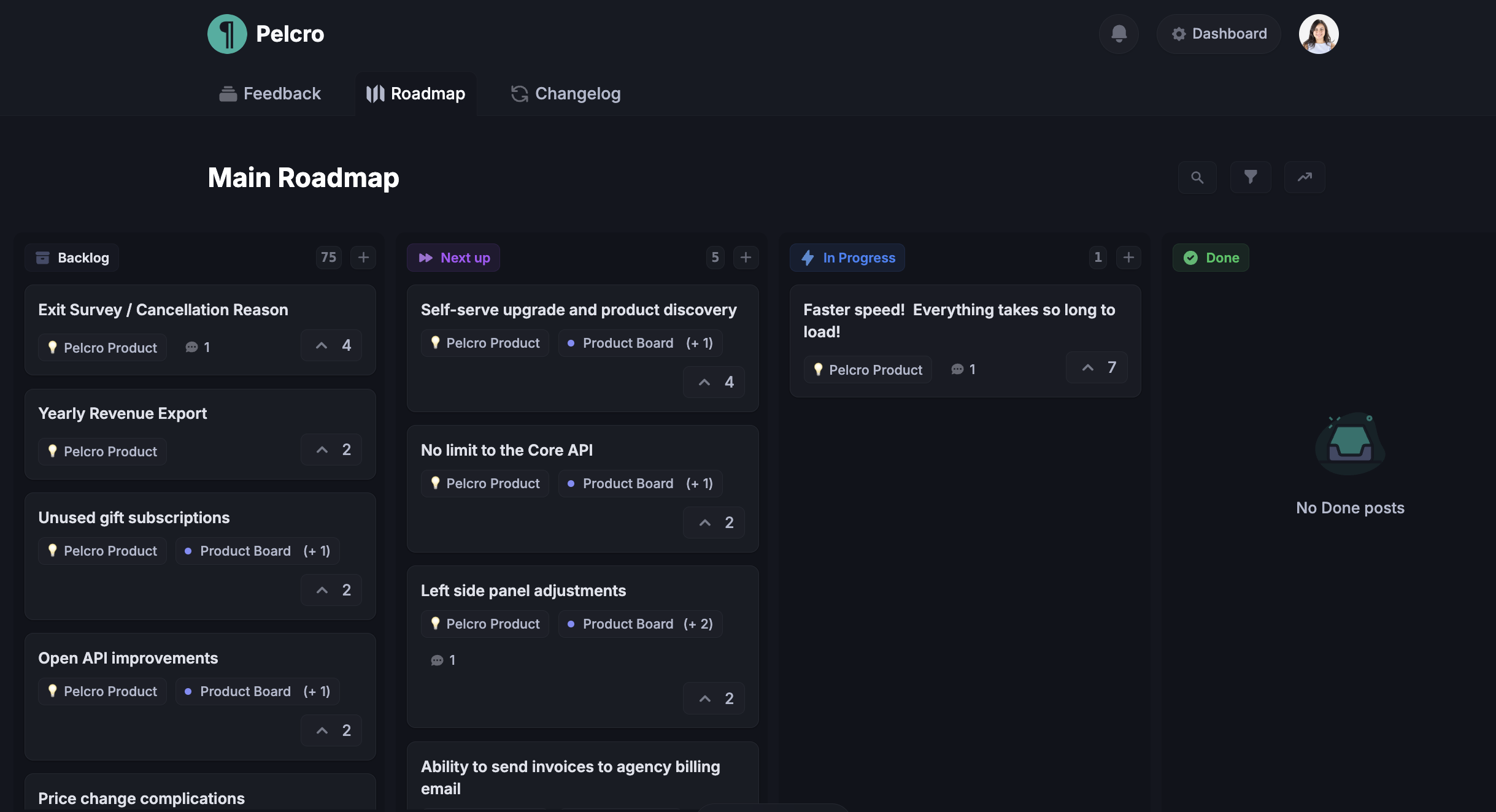Open Self-serve upgrade and product discovery
This screenshot has width=1496, height=812.
[579, 310]
